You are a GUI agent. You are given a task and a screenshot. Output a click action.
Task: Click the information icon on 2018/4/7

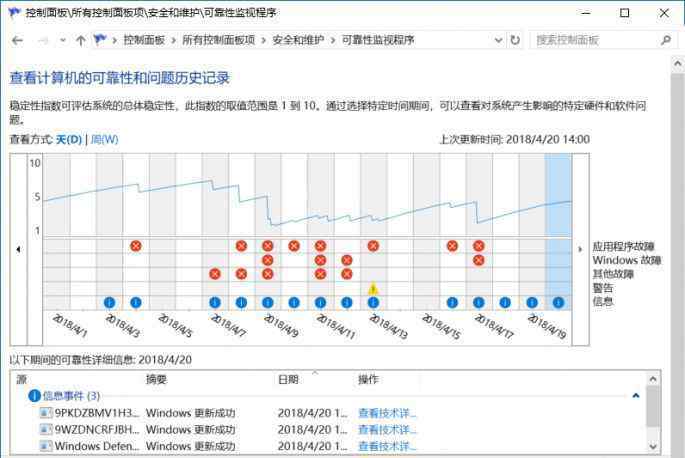(x=215, y=302)
